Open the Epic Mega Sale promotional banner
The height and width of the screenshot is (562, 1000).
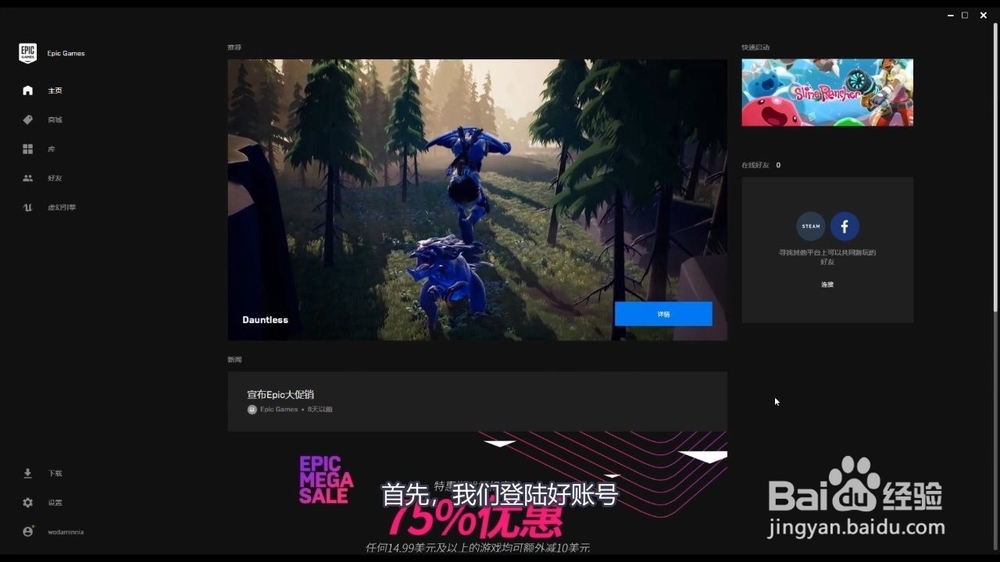[x=477, y=492]
